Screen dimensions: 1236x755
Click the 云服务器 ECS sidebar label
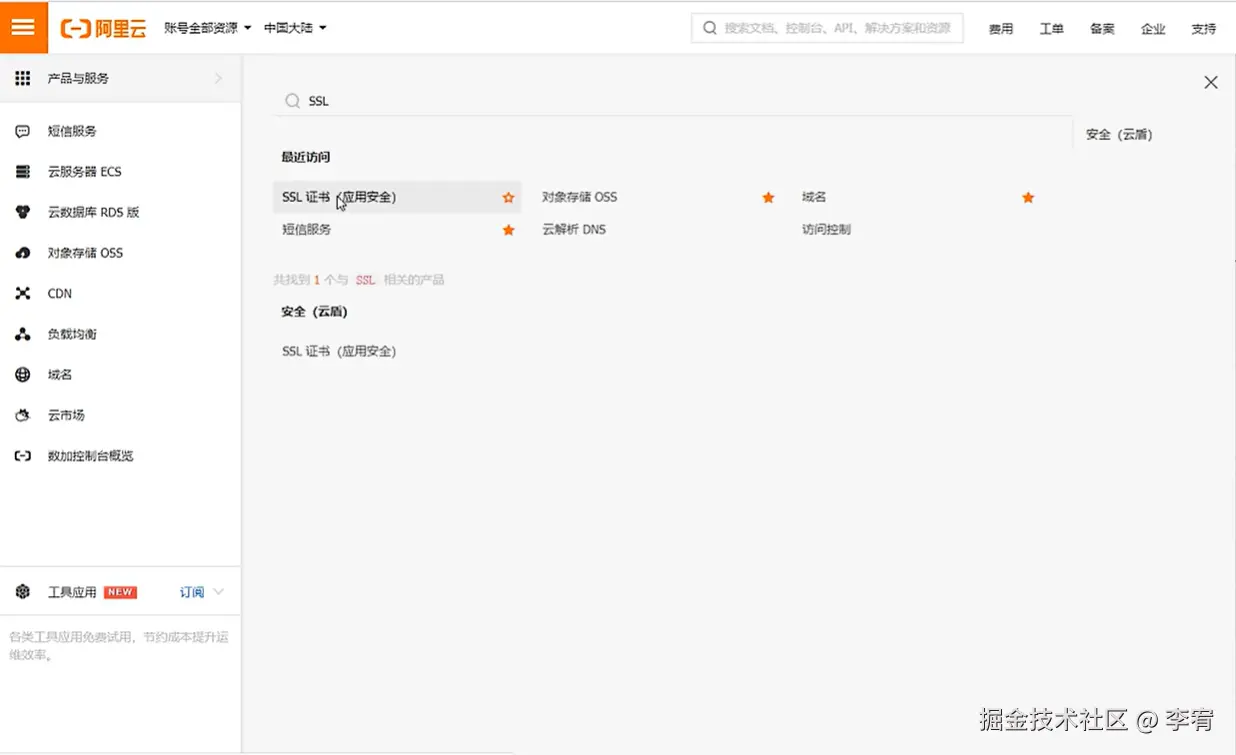[x=84, y=172]
